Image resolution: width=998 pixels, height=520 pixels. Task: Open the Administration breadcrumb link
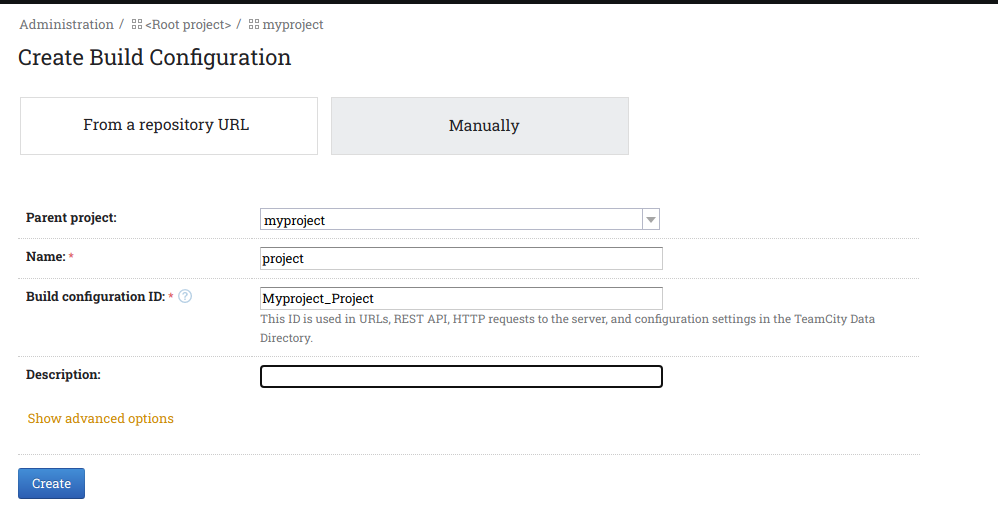point(66,24)
